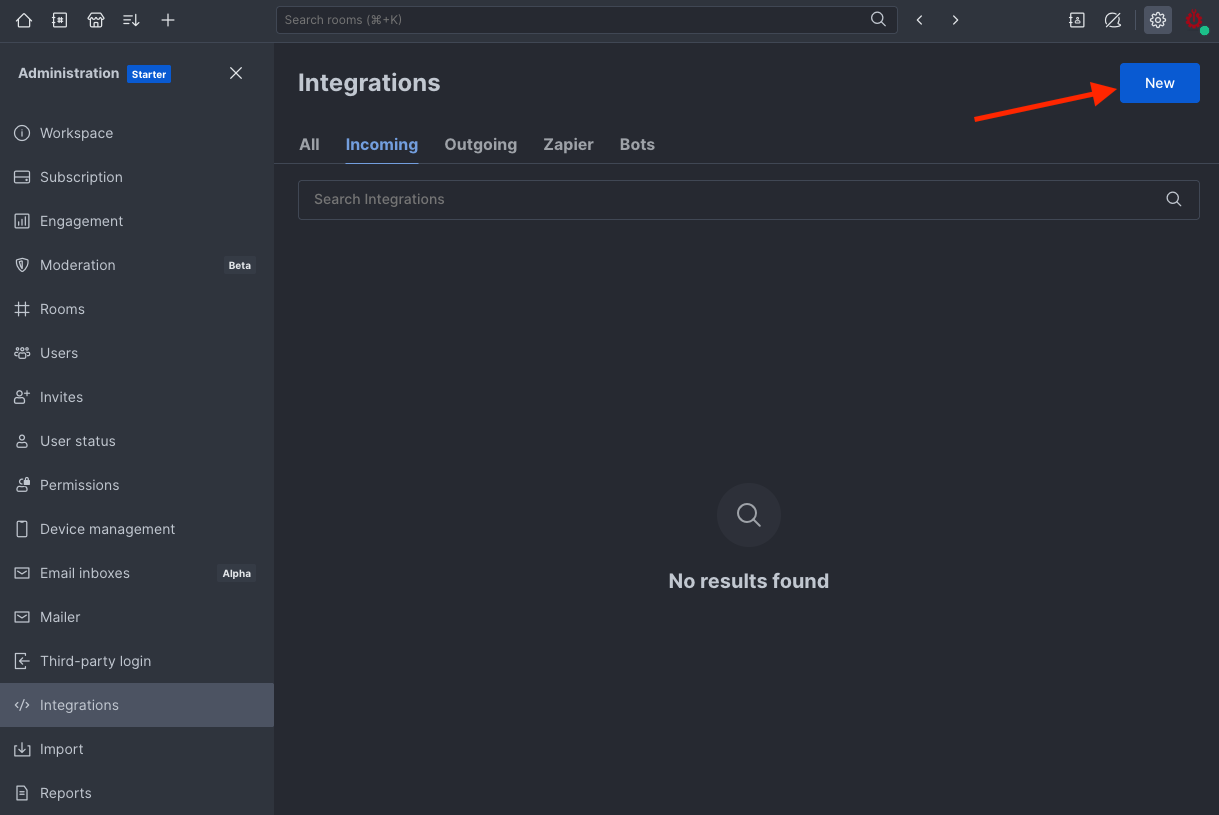The height and width of the screenshot is (815, 1219).
Task: Click the Administration gear icon
Action: [x=1158, y=20]
